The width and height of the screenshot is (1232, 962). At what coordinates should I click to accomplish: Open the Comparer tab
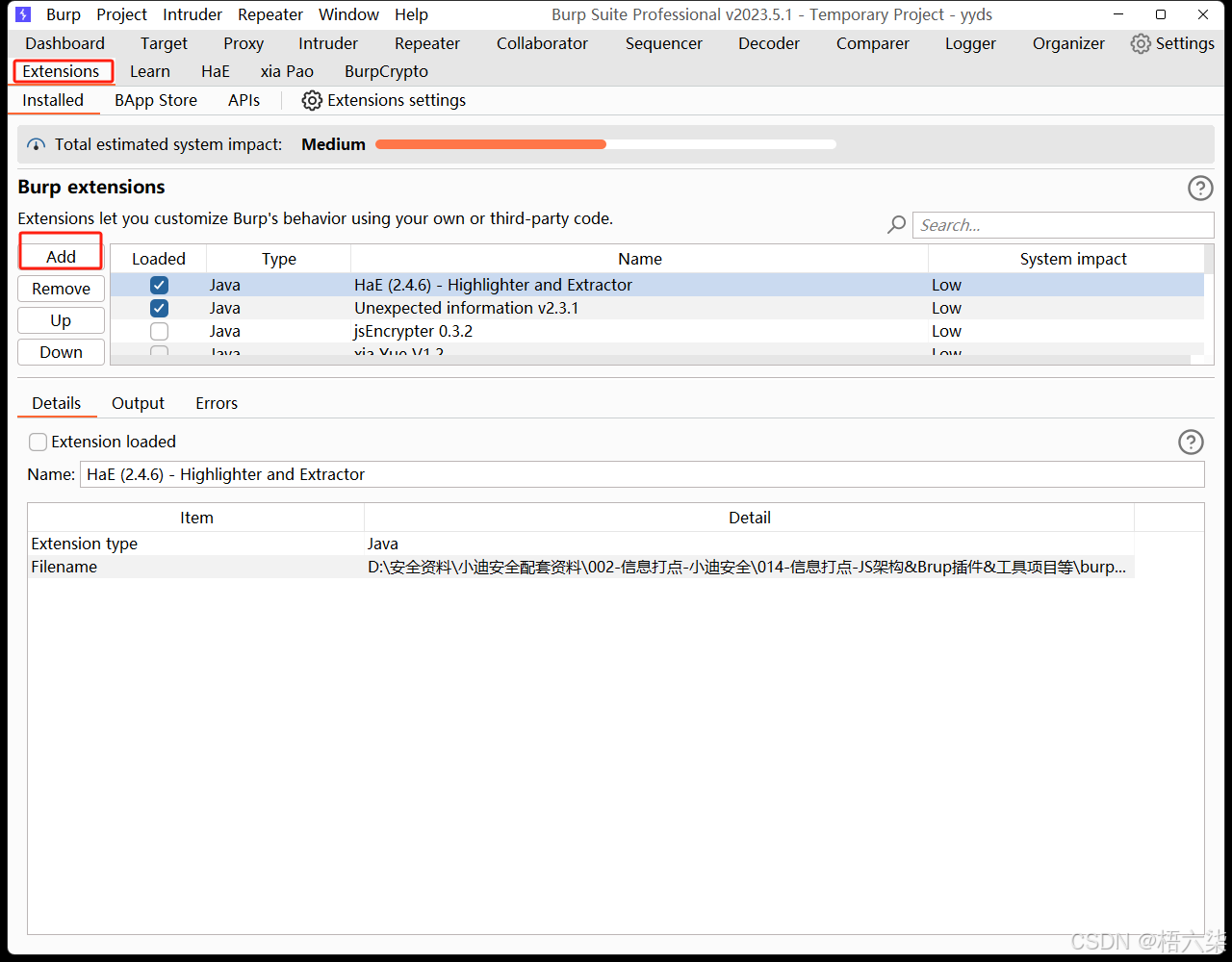point(873,43)
